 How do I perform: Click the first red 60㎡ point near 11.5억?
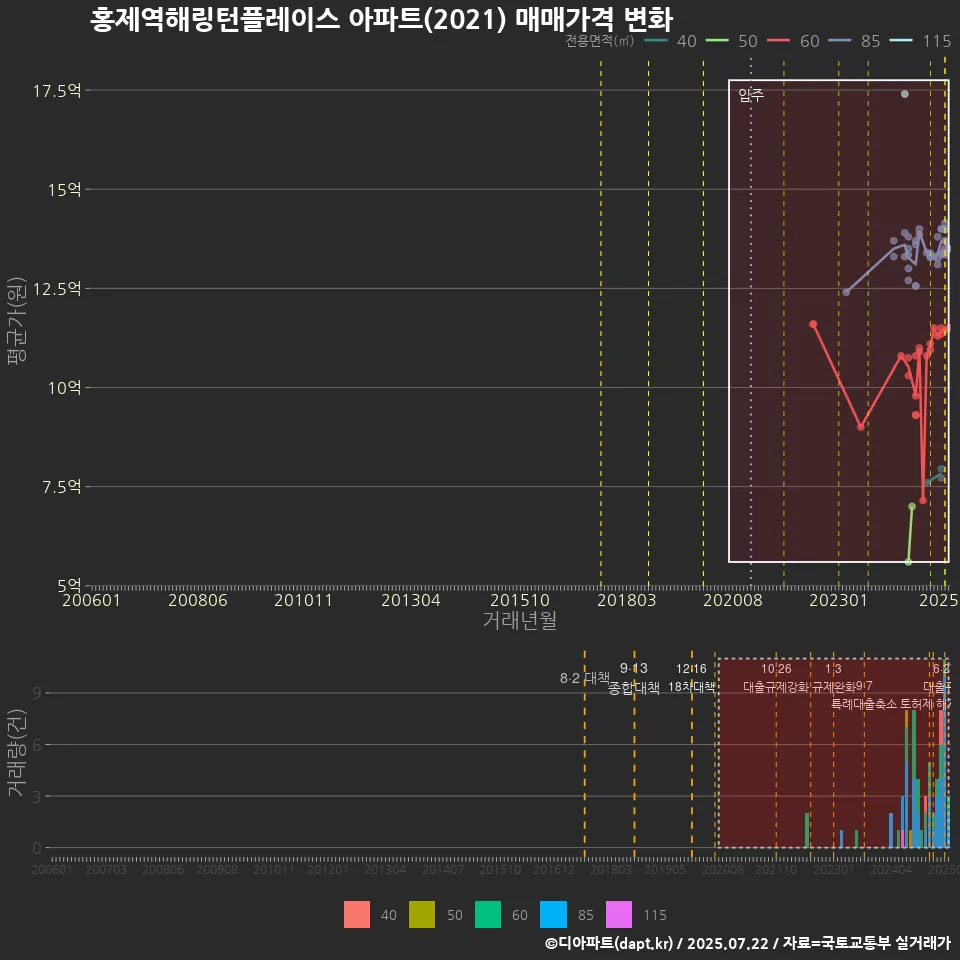813,324
